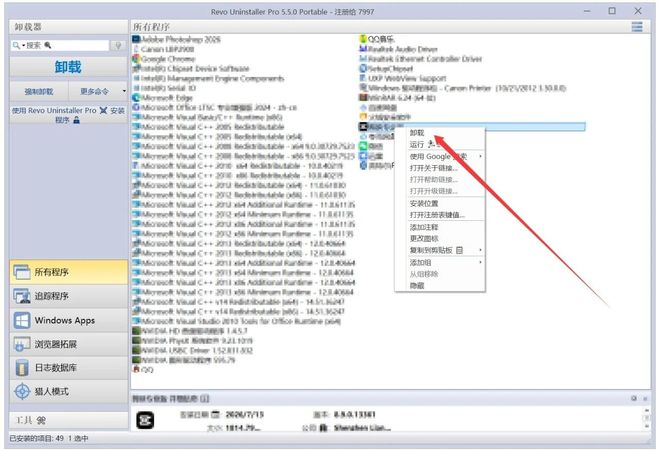Select NVIDIA USBC Driver entry
This screenshot has width=660, height=451.
click(x=193, y=350)
